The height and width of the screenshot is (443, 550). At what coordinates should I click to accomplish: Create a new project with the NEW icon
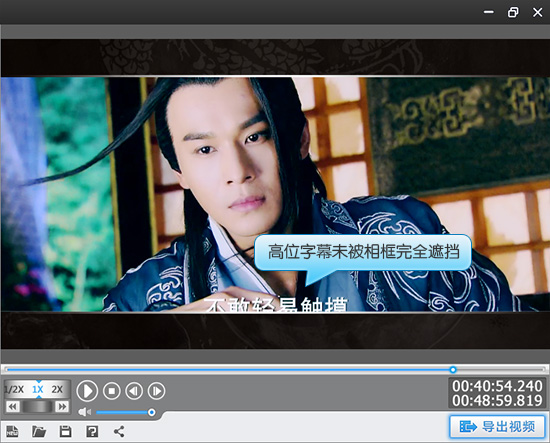coord(12,431)
